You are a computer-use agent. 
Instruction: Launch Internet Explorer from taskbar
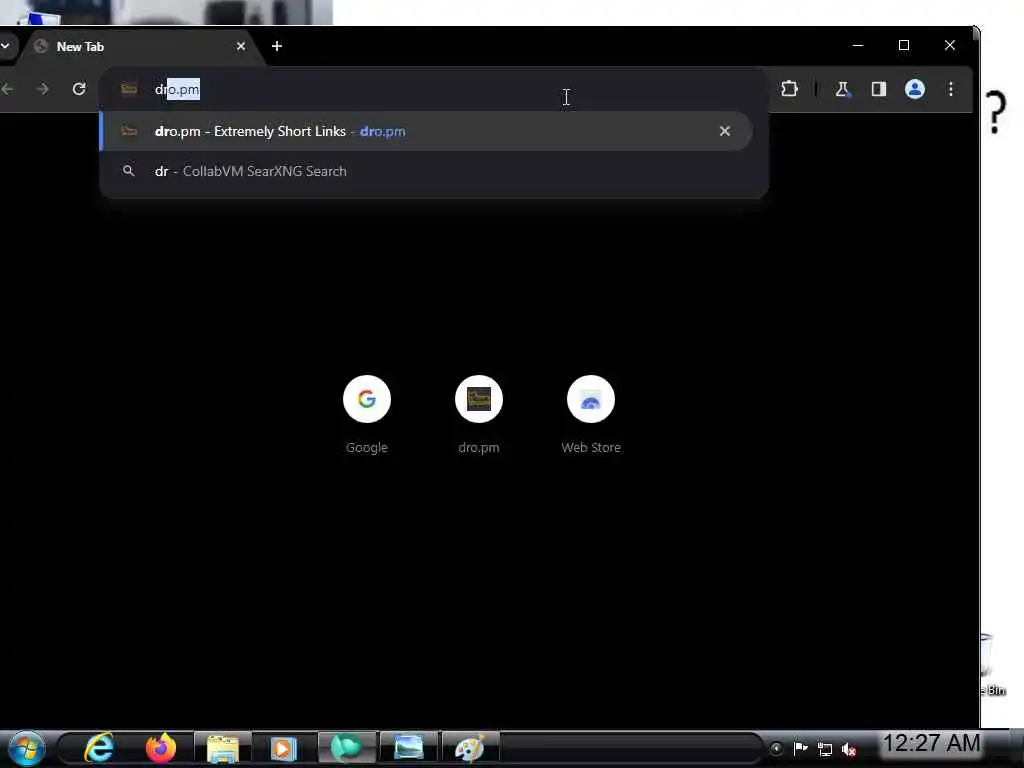(x=99, y=748)
